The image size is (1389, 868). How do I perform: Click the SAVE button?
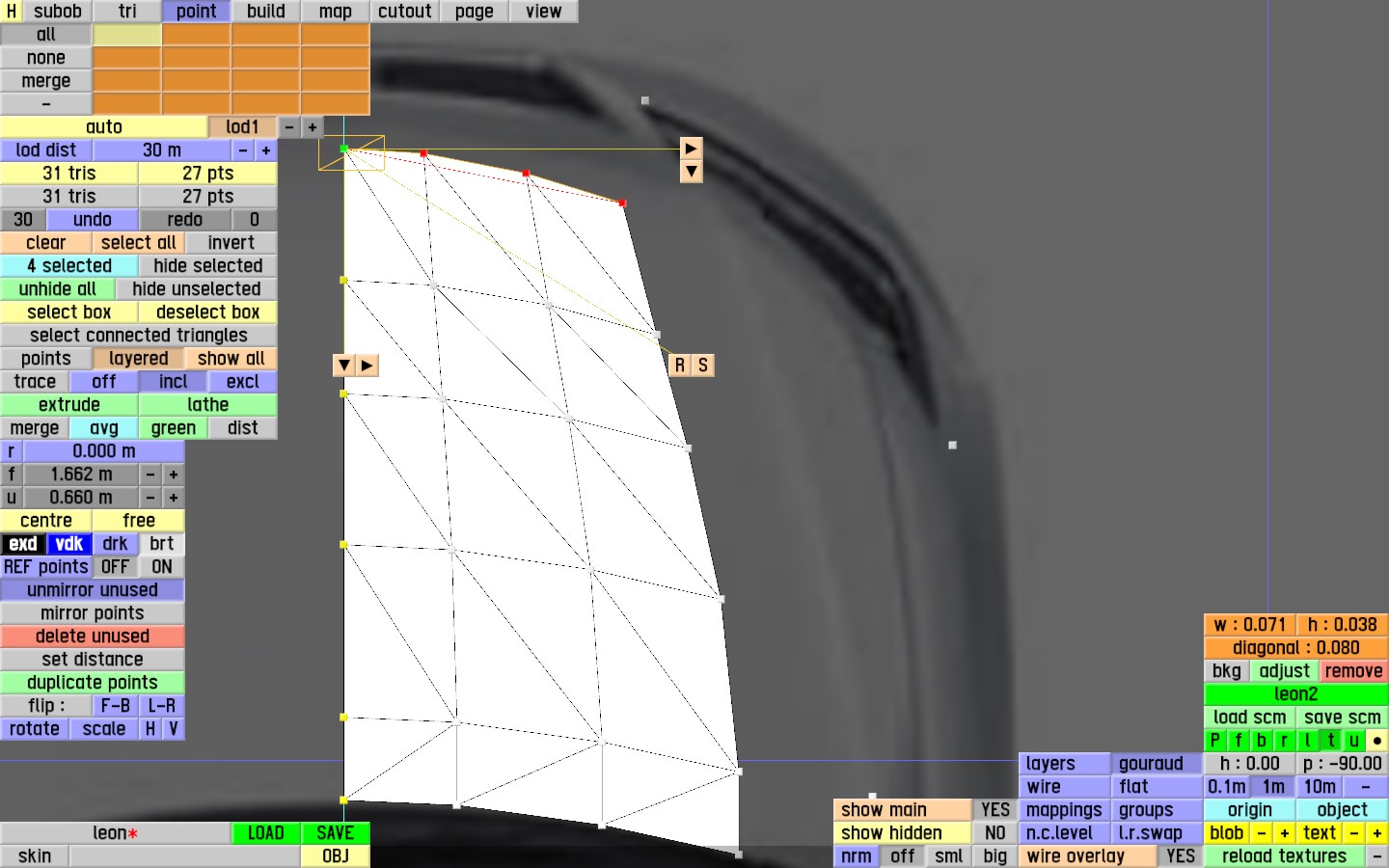point(336,833)
